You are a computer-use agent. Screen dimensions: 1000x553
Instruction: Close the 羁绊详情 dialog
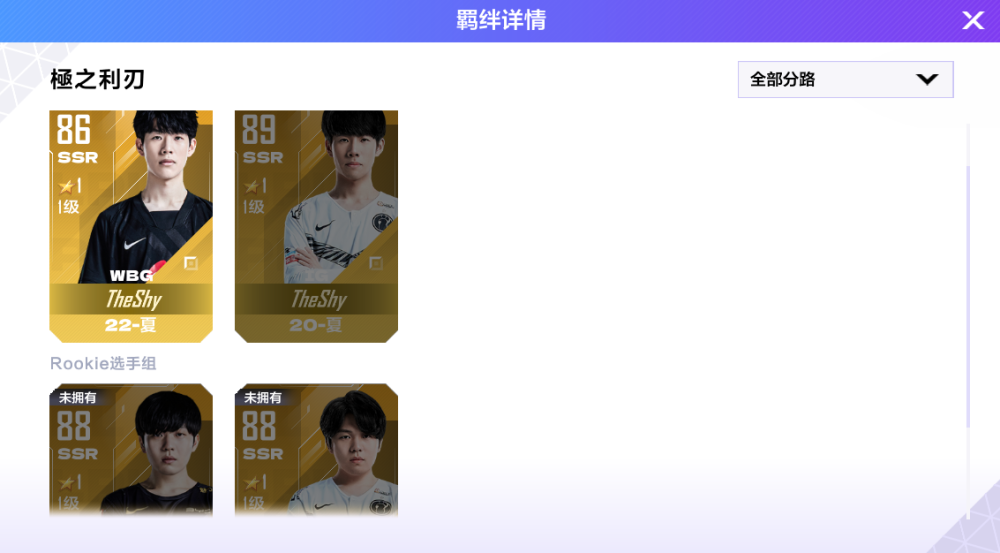[x=973, y=20]
